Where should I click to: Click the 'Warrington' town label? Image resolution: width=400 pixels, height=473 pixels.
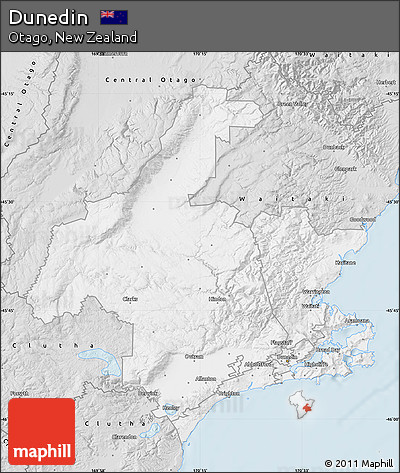click(x=316, y=292)
